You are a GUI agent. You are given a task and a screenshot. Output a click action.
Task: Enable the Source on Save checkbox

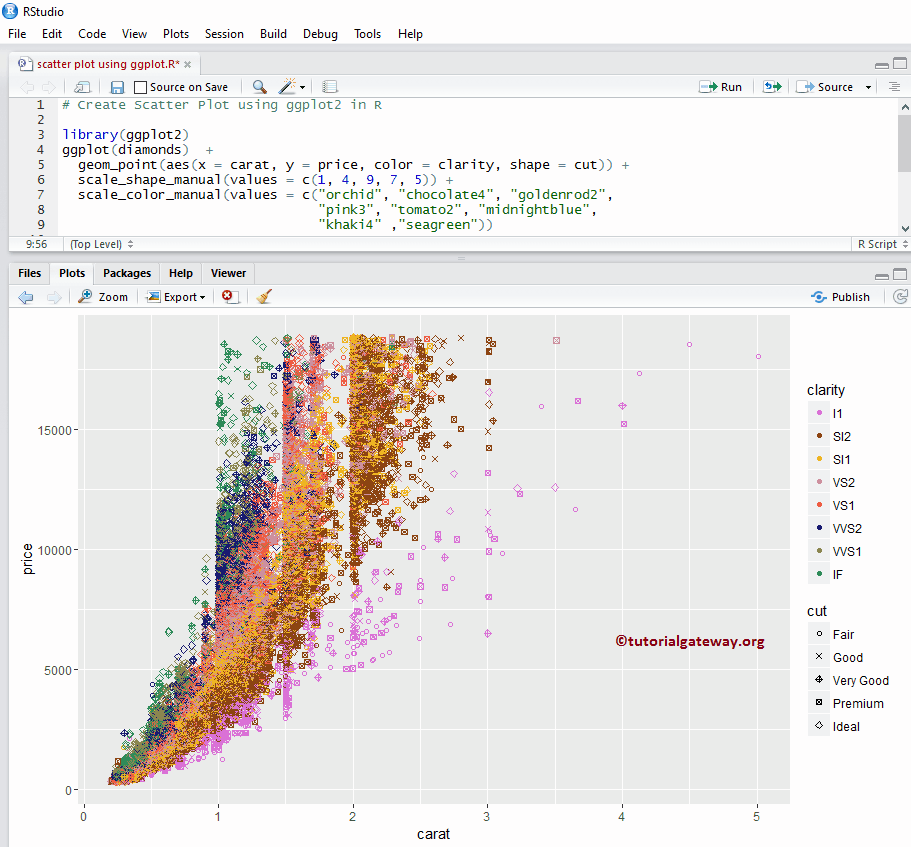[139, 86]
